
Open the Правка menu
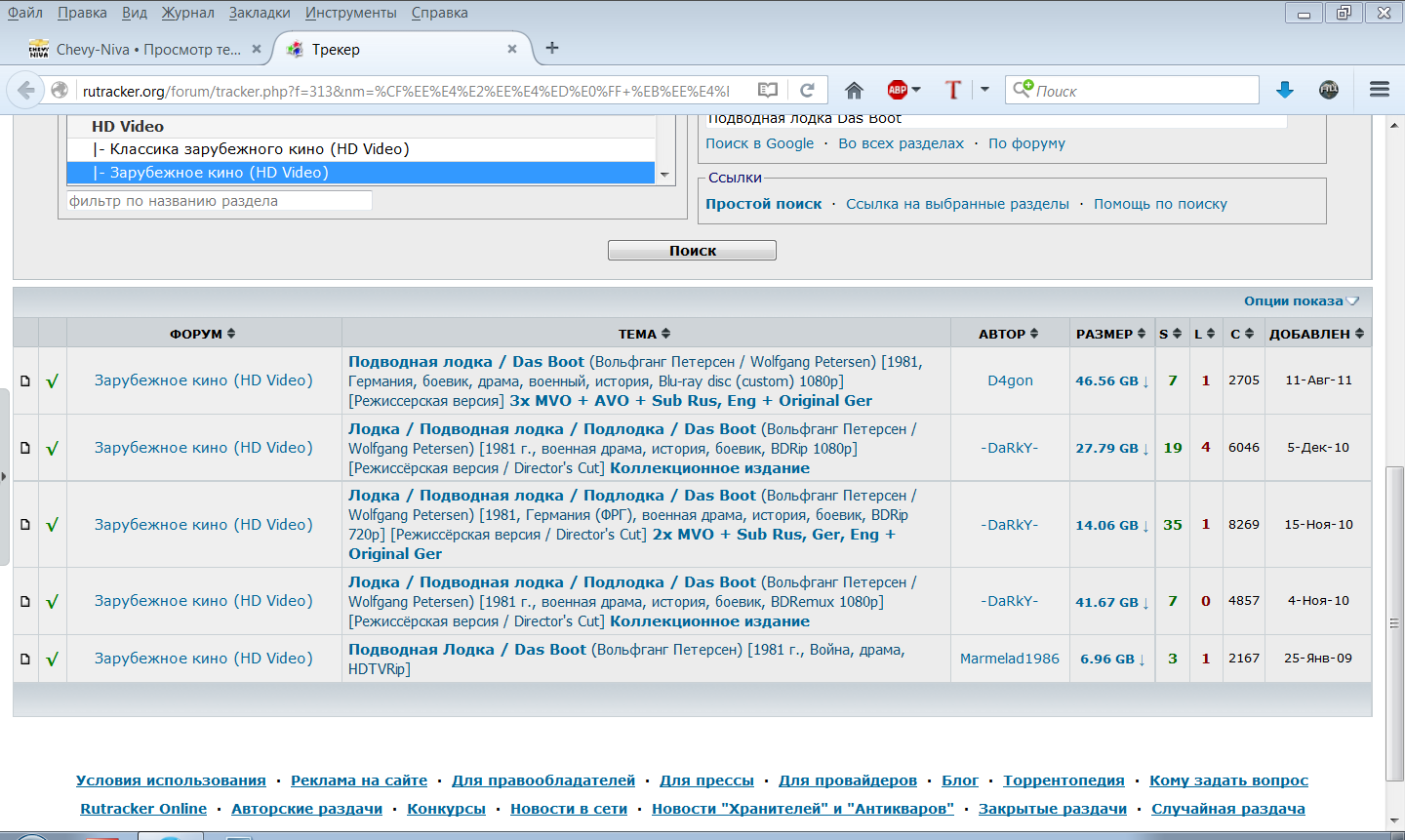coord(82,13)
